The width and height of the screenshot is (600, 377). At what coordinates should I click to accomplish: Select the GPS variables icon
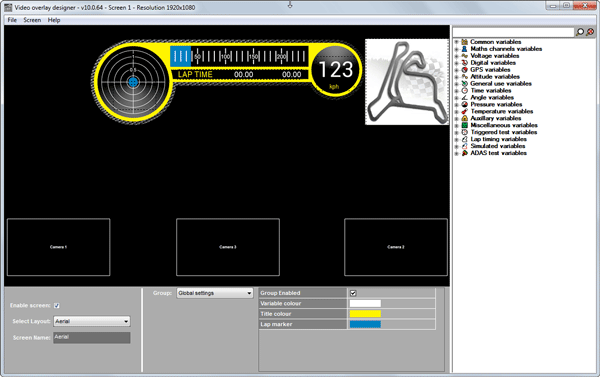[465, 70]
